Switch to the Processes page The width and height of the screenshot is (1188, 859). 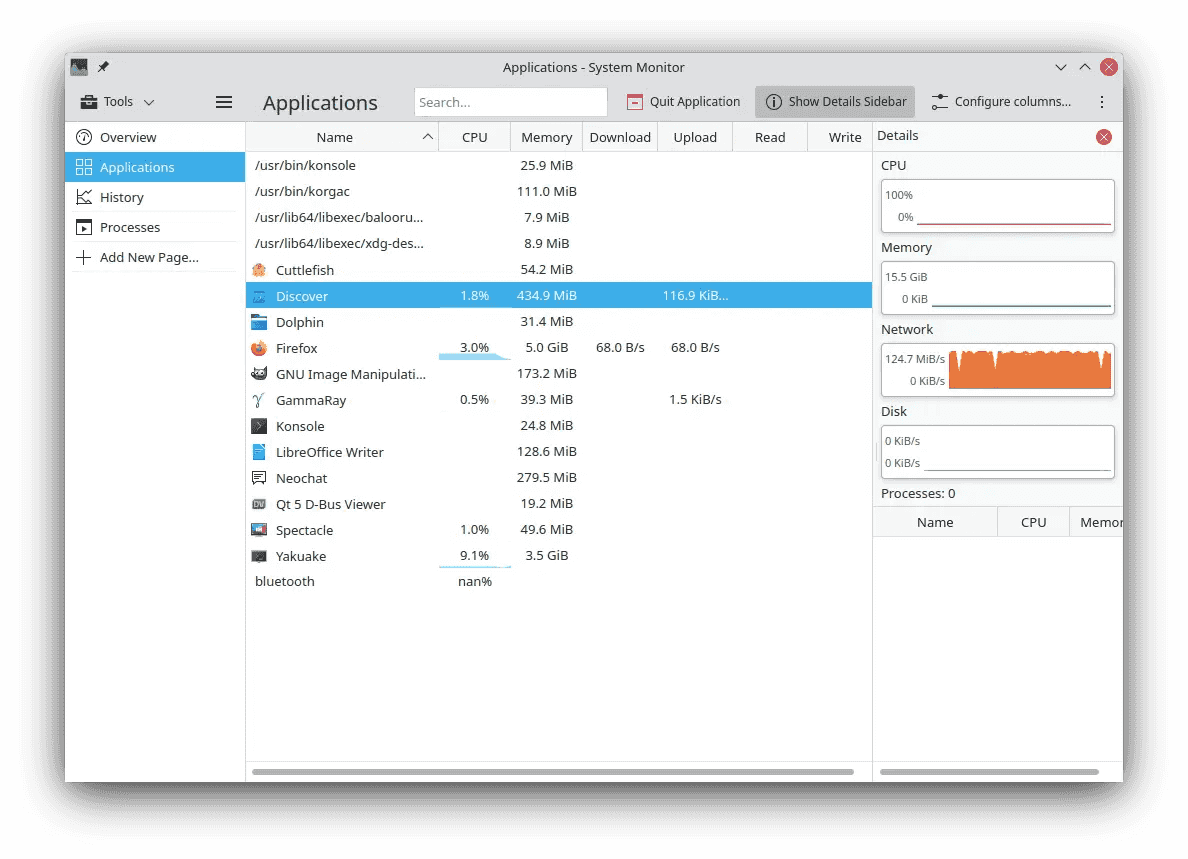[131, 227]
